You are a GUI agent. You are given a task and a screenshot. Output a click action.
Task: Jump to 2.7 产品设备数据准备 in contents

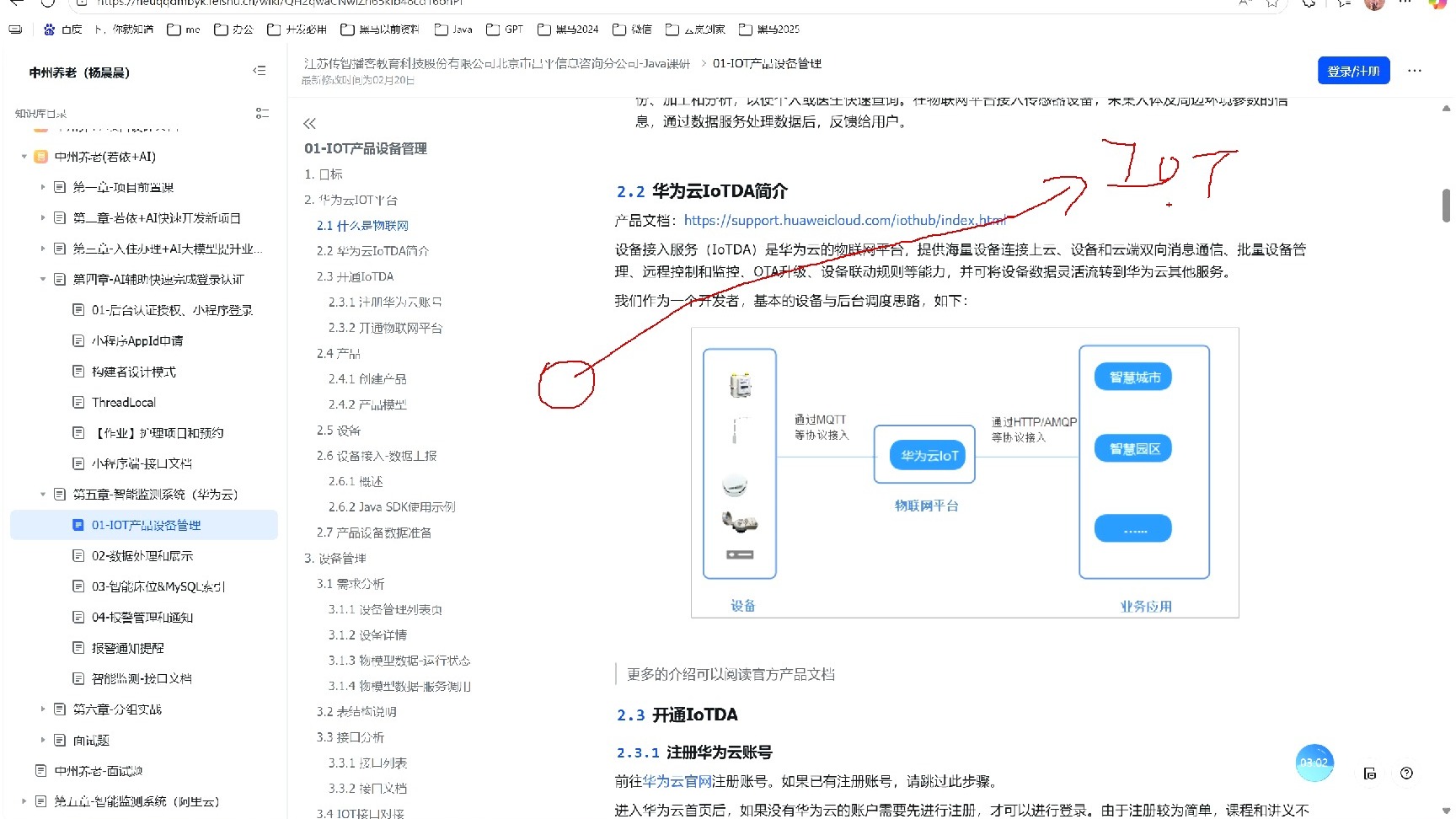(x=374, y=533)
